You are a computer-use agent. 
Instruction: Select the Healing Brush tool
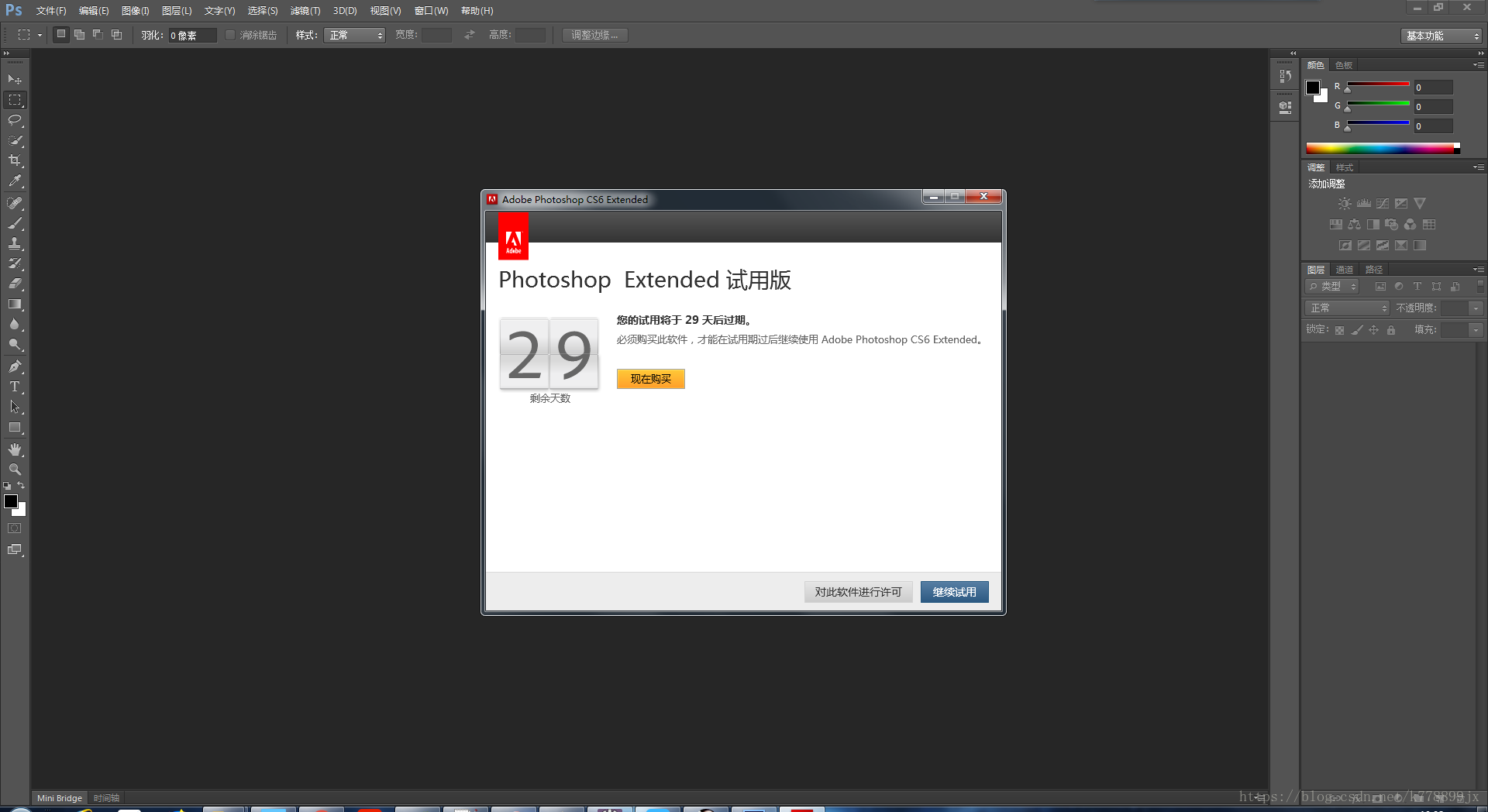15,203
